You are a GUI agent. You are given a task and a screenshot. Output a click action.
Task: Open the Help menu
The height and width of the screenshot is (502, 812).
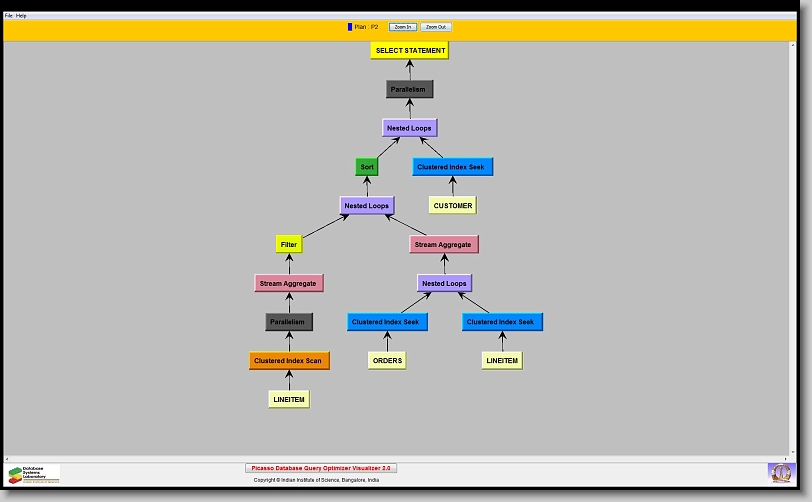(22, 16)
